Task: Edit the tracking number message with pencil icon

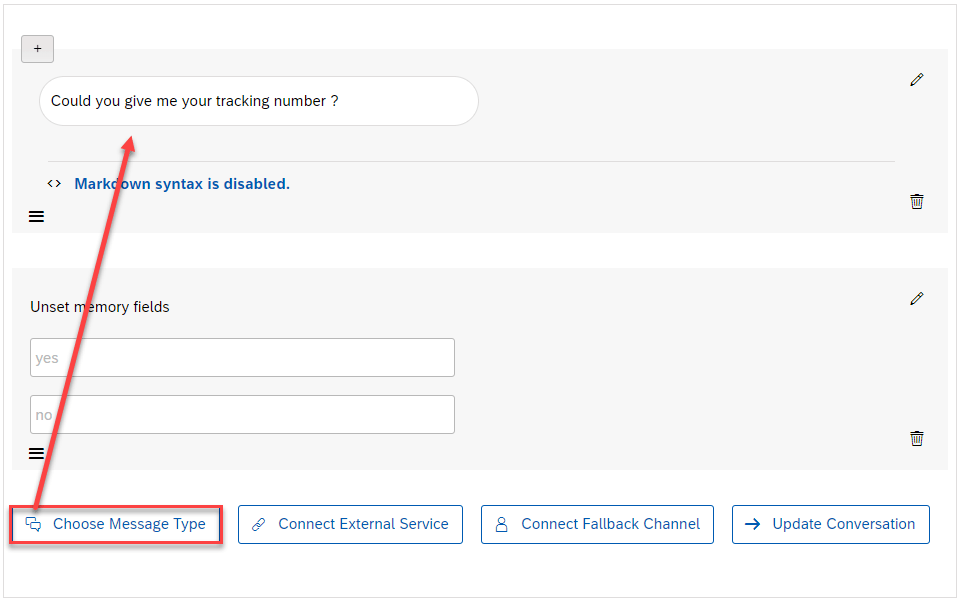Action: (x=916, y=80)
